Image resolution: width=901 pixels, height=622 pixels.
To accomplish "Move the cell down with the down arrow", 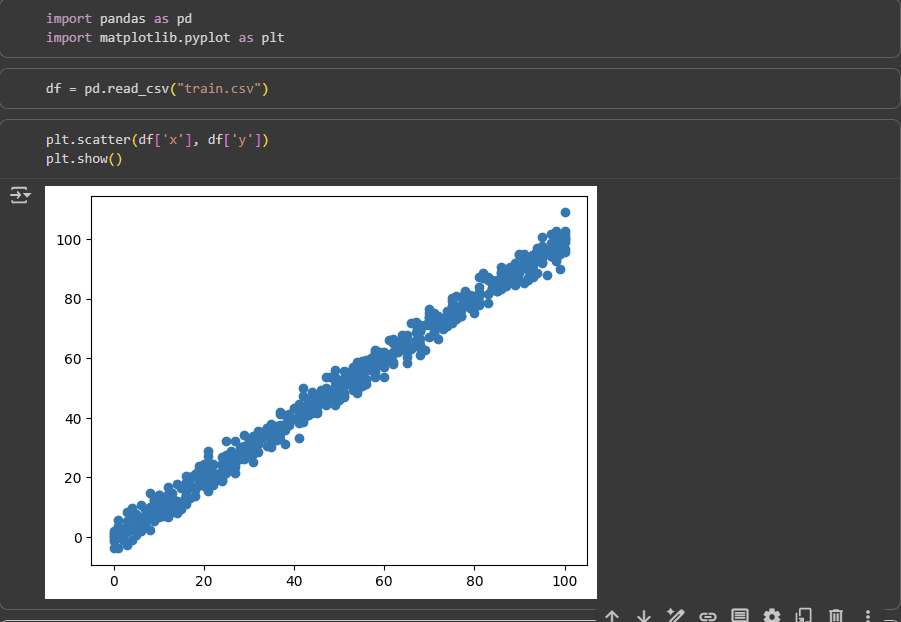I will click(644, 616).
